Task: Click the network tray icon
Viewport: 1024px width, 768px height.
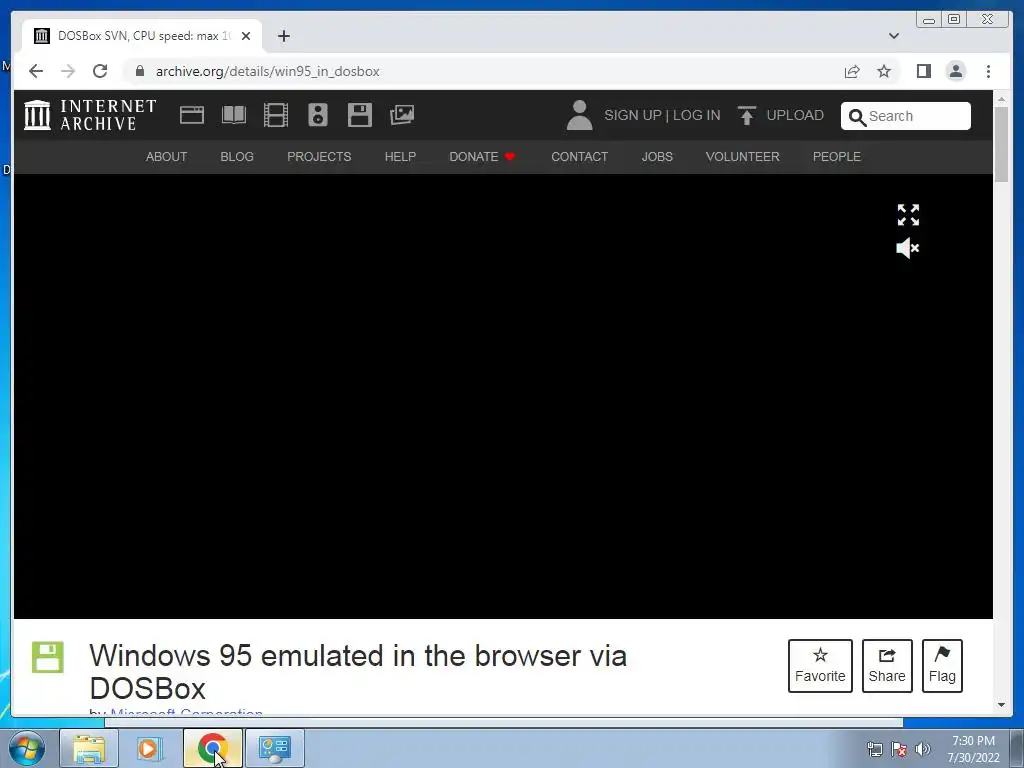Action: (x=874, y=749)
